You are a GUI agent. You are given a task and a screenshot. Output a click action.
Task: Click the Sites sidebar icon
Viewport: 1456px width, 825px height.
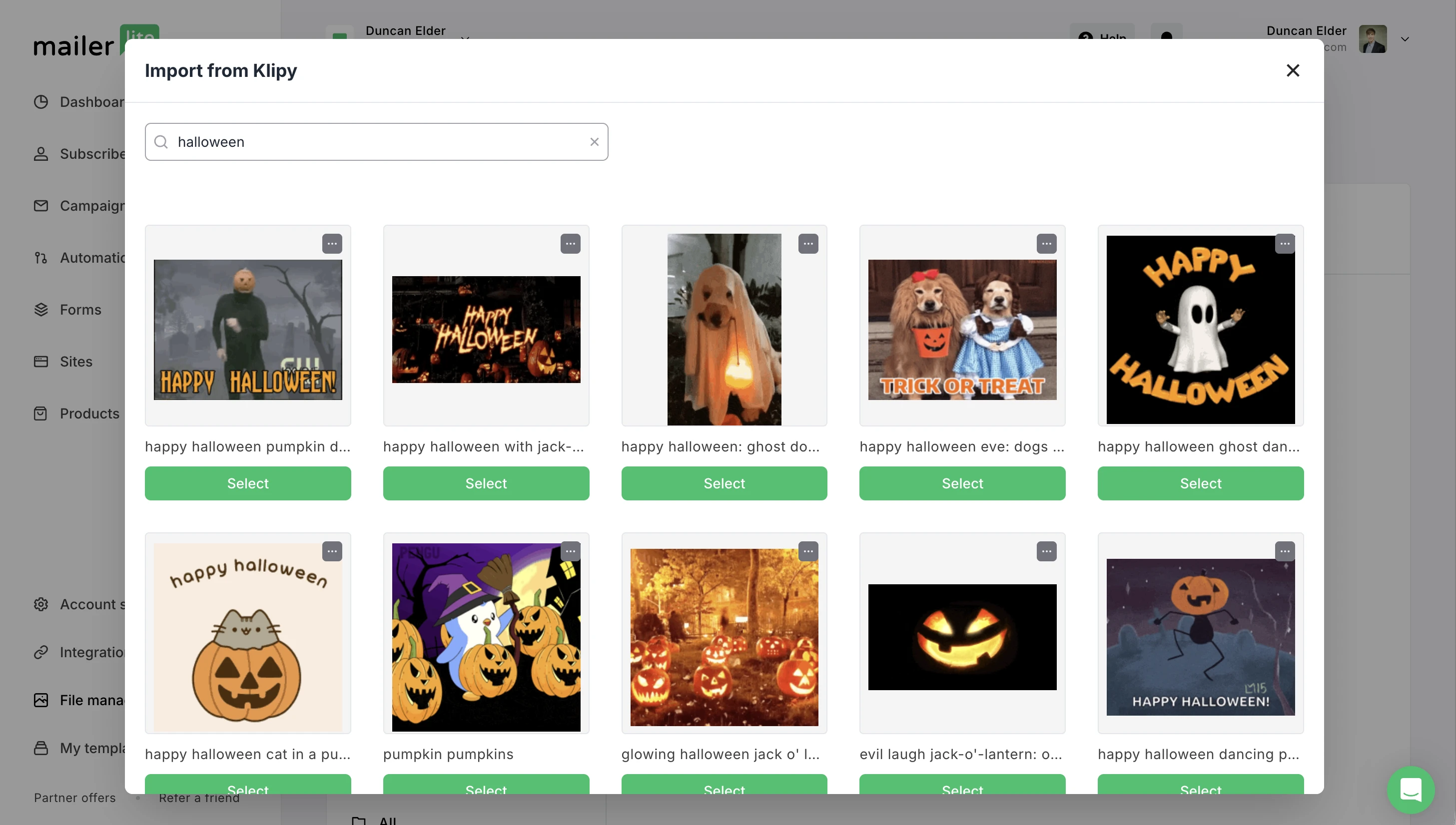(41, 362)
